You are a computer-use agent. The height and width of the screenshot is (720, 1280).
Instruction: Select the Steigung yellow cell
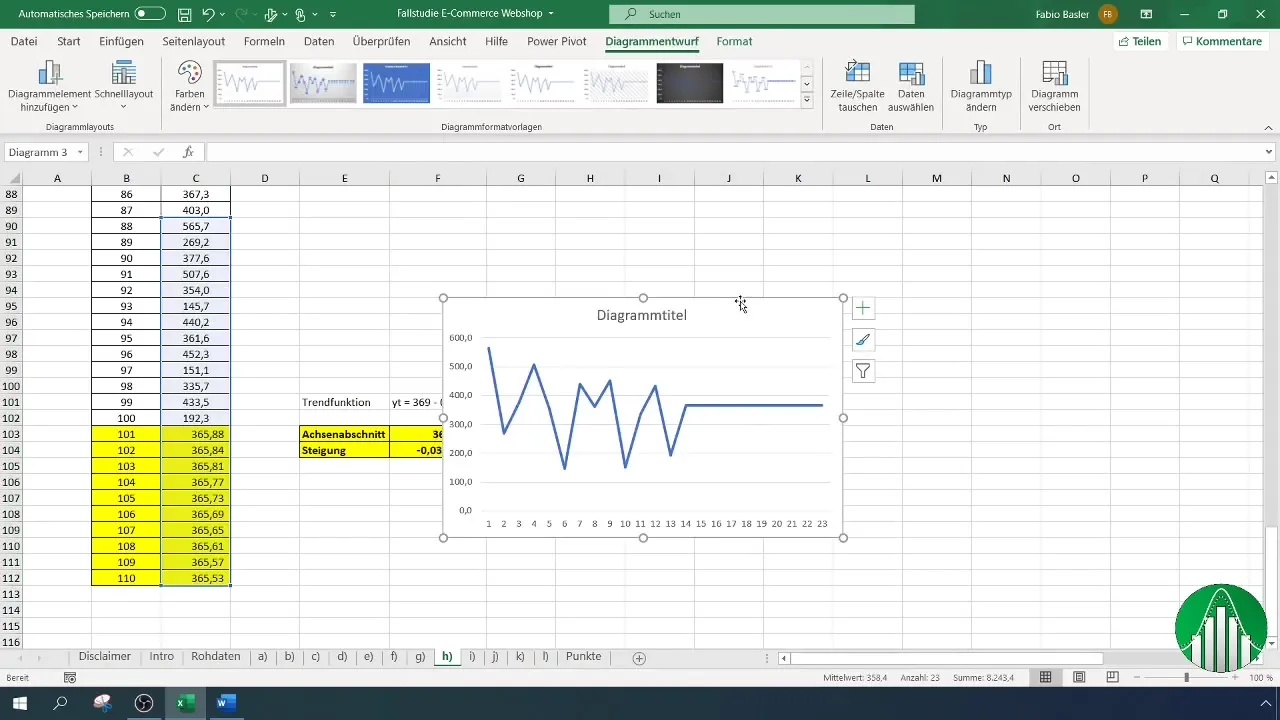[x=344, y=450]
